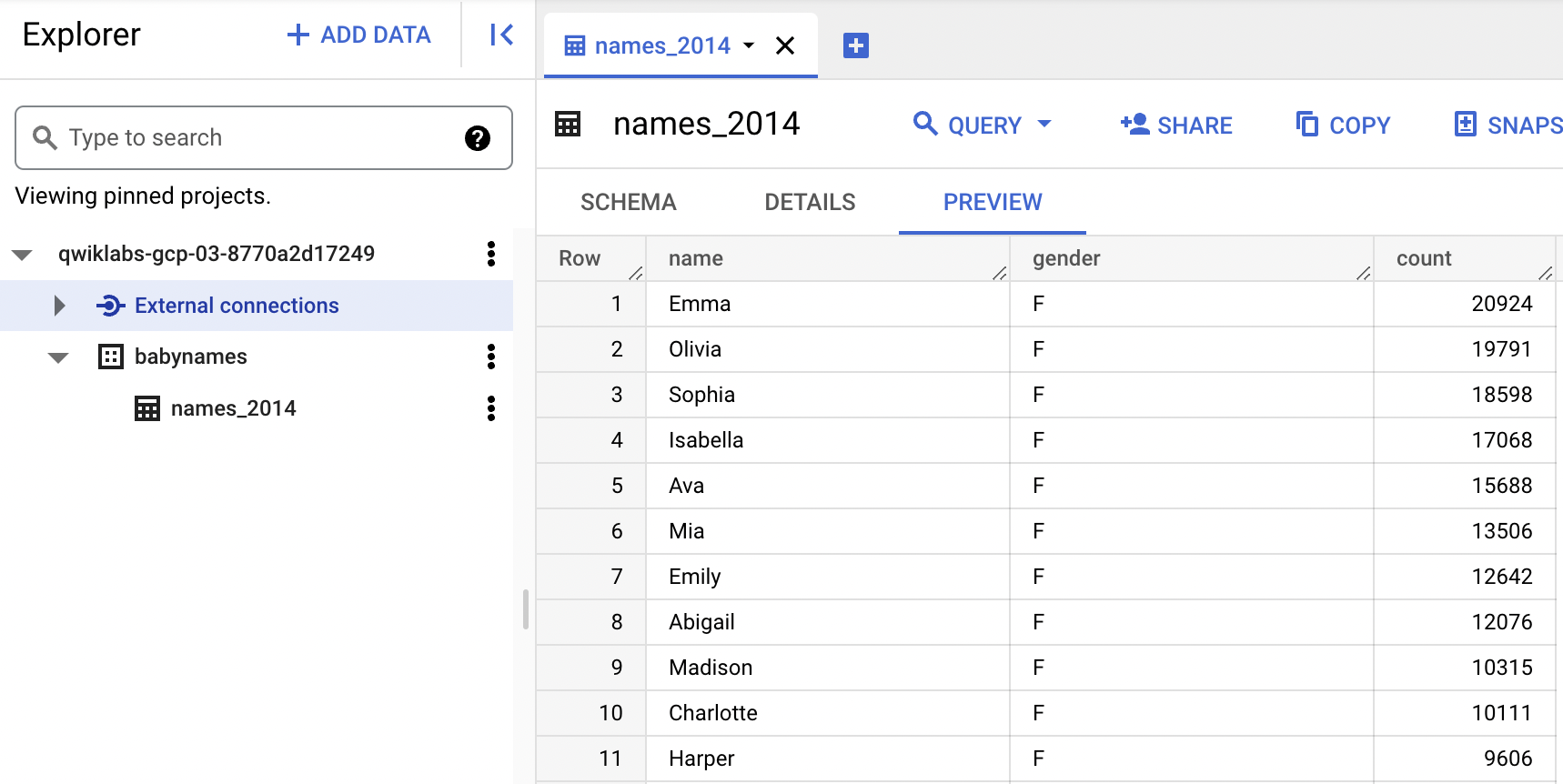Click the gender column resize handle
The width and height of the screenshot is (1563, 784).
coord(1364,273)
